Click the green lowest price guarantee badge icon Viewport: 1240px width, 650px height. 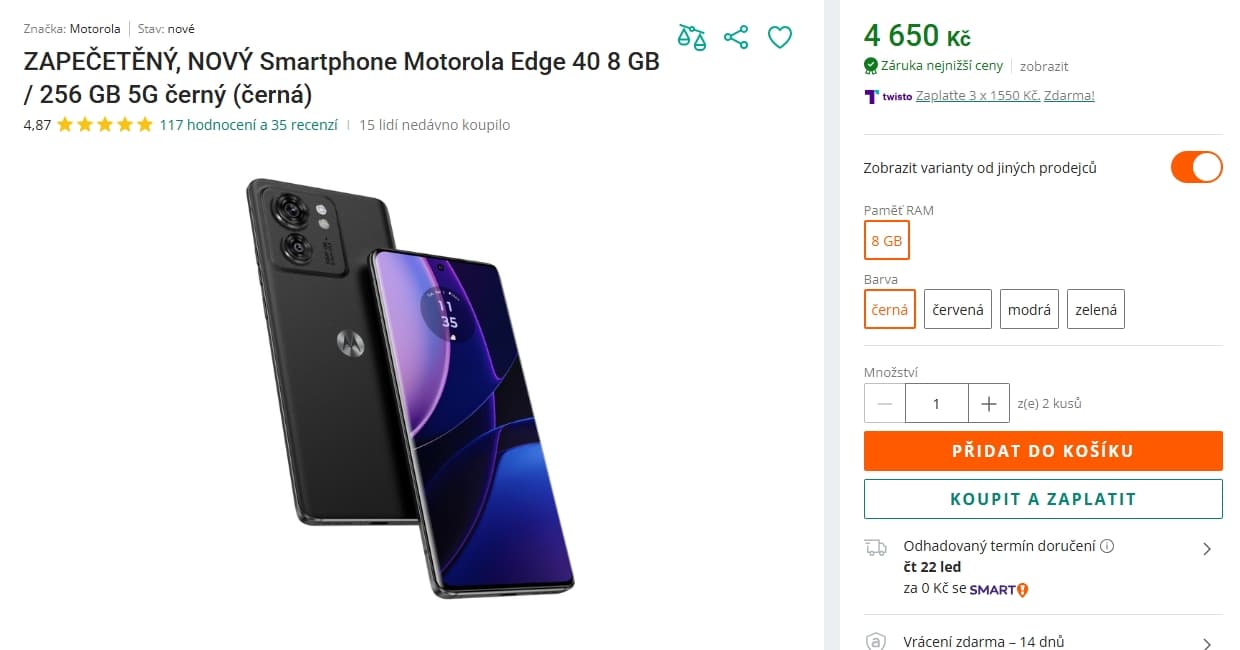(x=869, y=66)
